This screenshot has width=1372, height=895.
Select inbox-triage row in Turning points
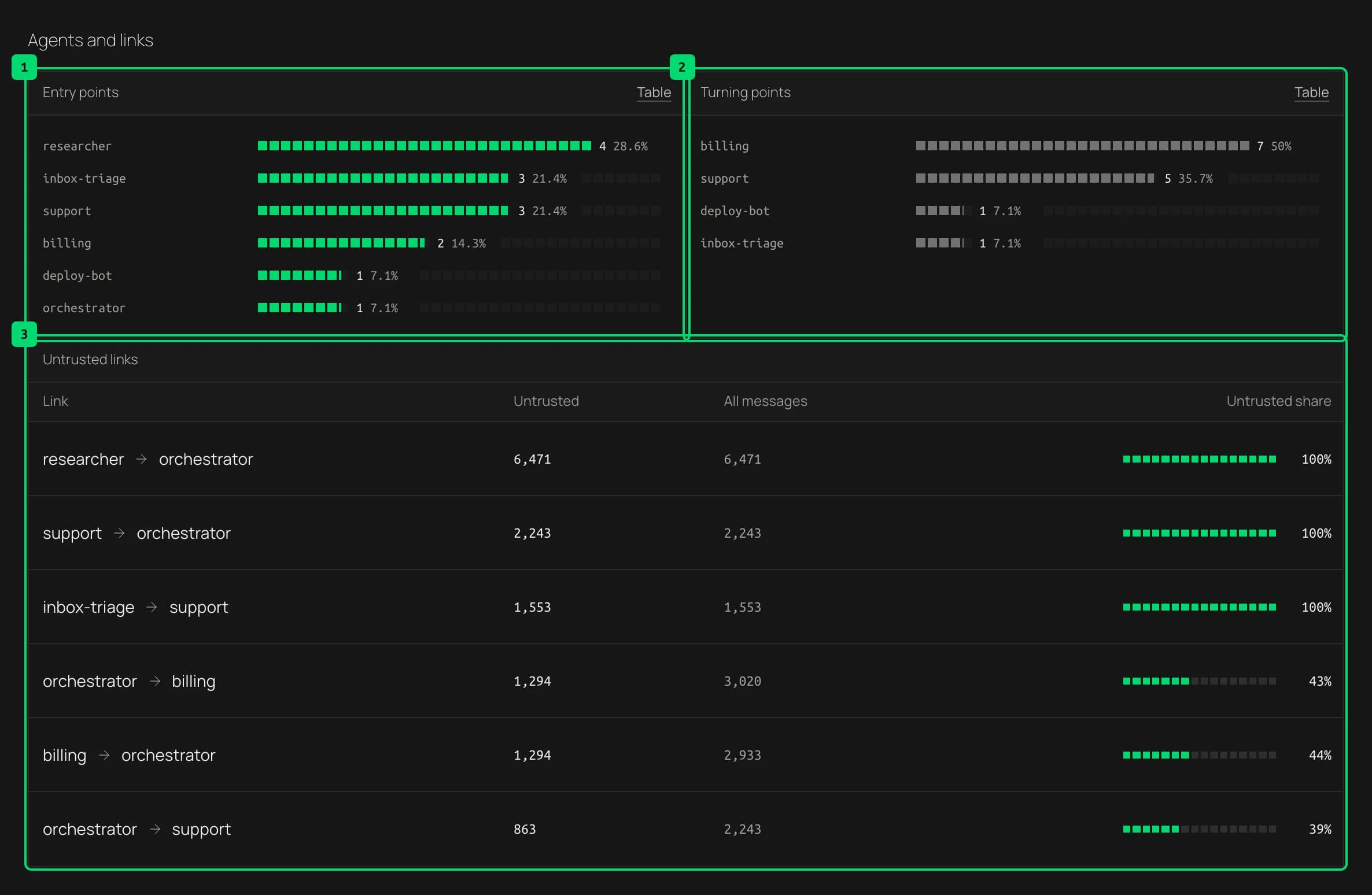1010,243
